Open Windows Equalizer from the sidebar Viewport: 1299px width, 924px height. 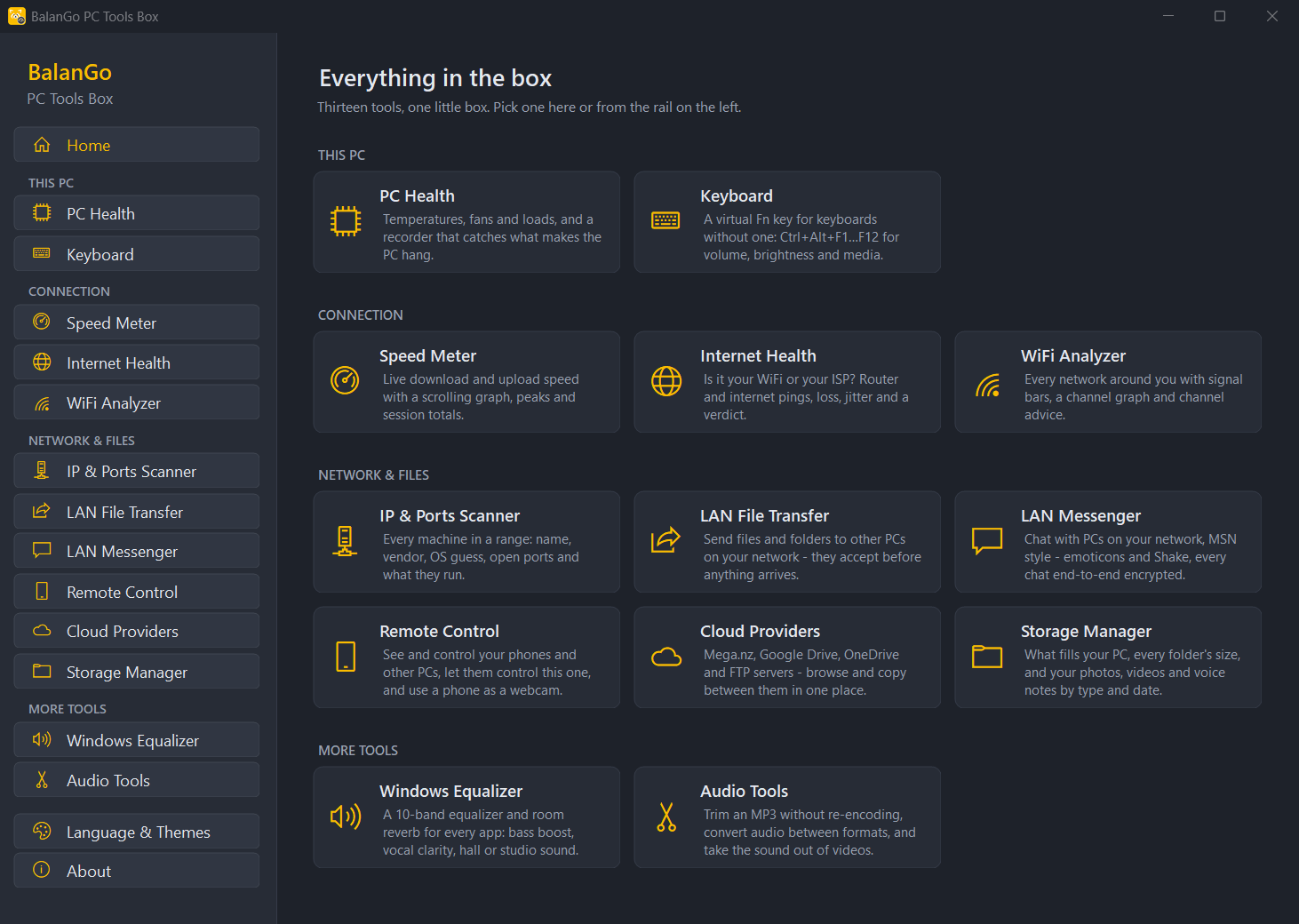click(137, 740)
